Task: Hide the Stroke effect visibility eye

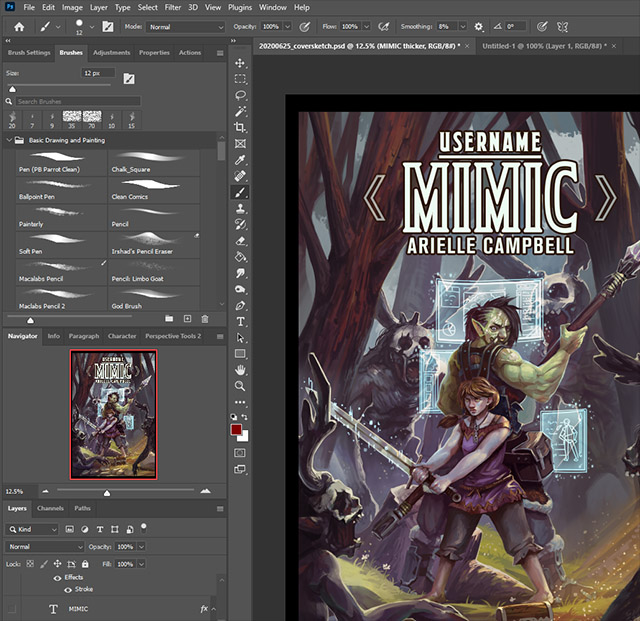Action: 68,590
